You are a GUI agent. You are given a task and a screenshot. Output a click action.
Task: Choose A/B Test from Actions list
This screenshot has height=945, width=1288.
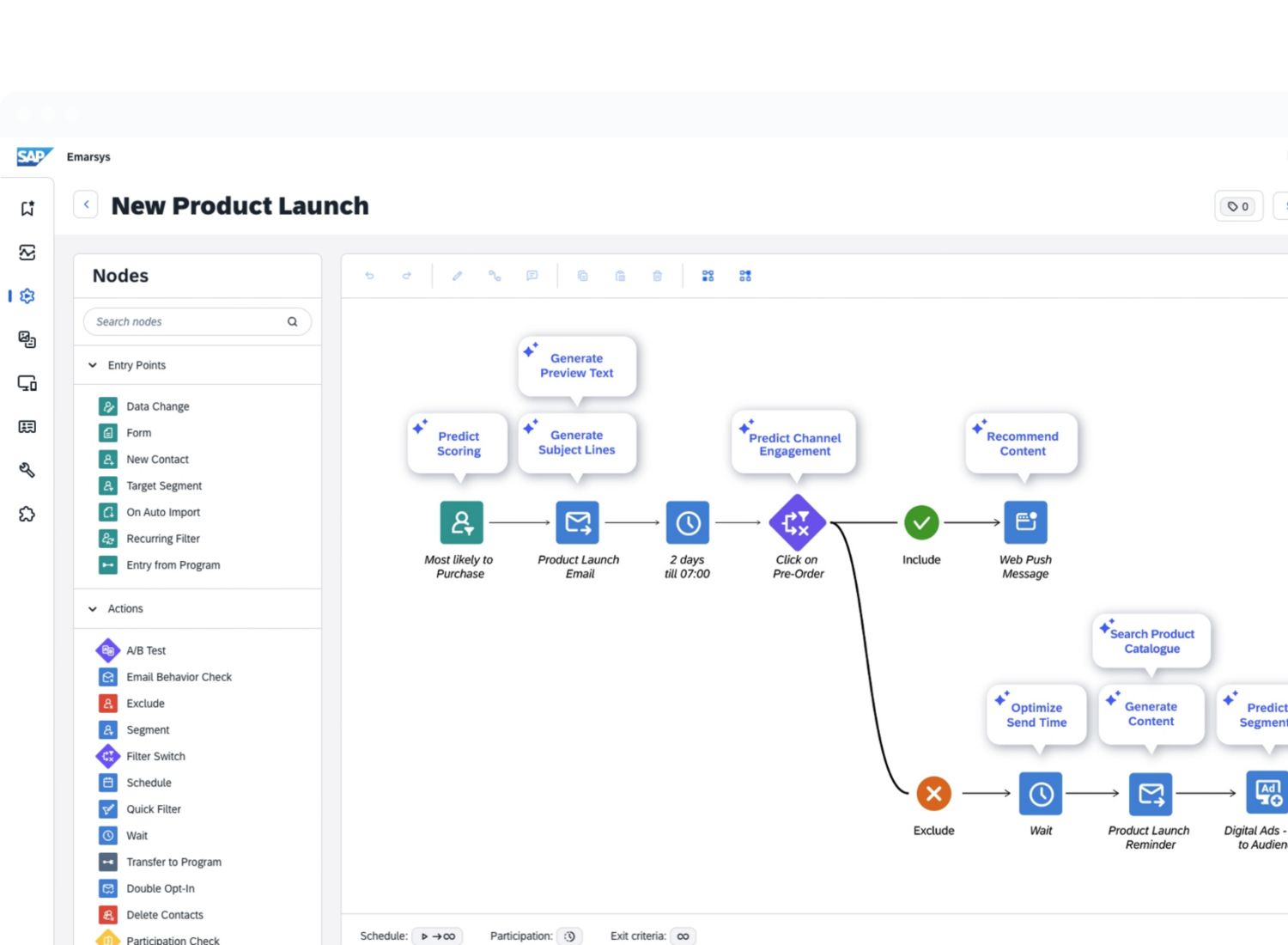[x=146, y=650]
